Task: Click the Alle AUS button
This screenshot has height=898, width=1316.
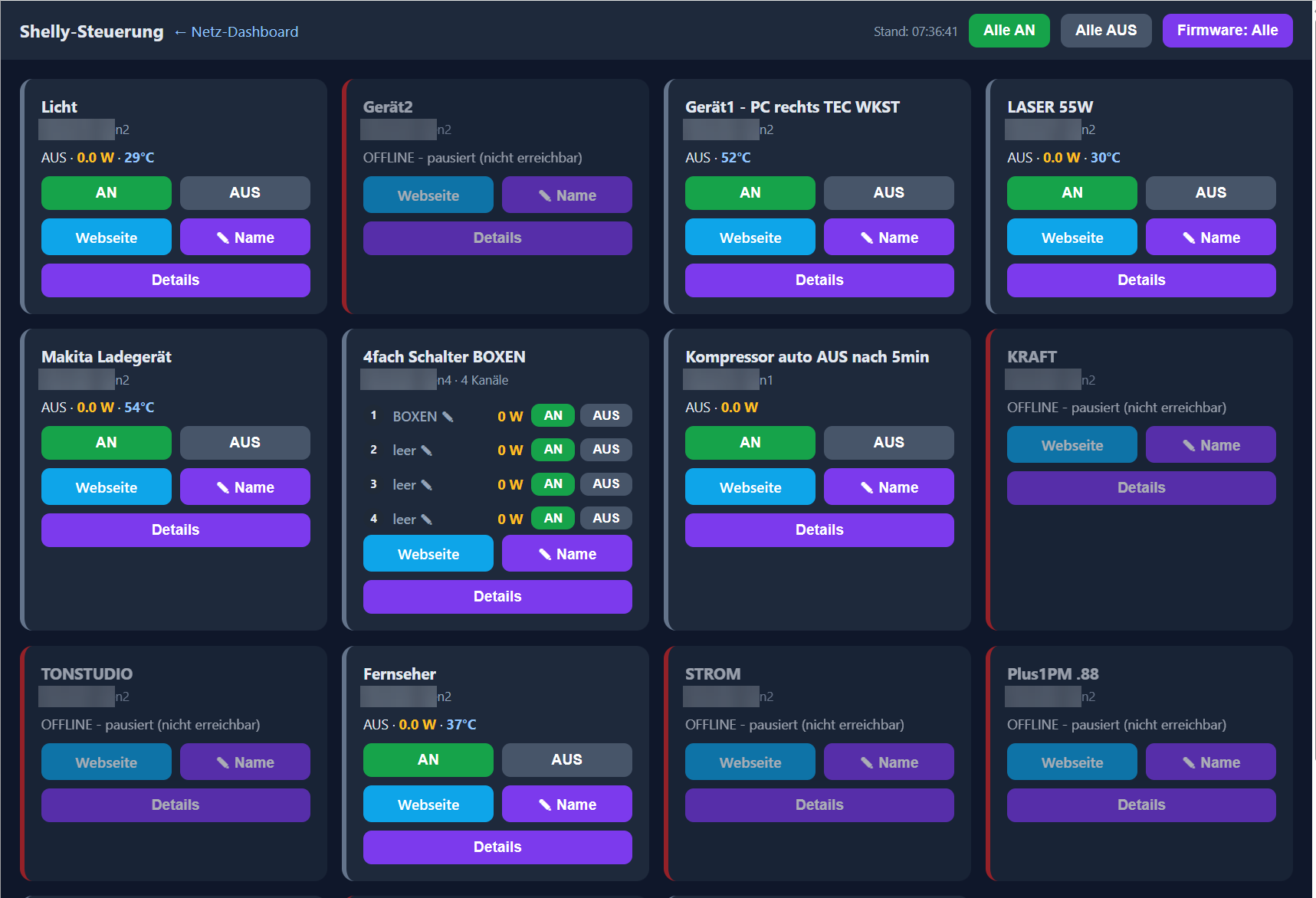Action: pos(1106,31)
